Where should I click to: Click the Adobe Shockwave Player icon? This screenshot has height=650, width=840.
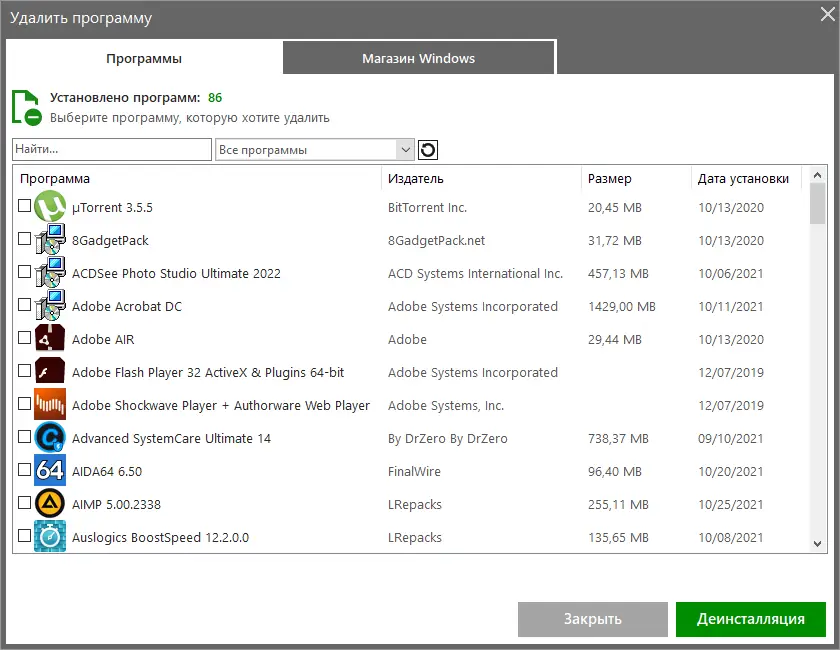(x=50, y=405)
